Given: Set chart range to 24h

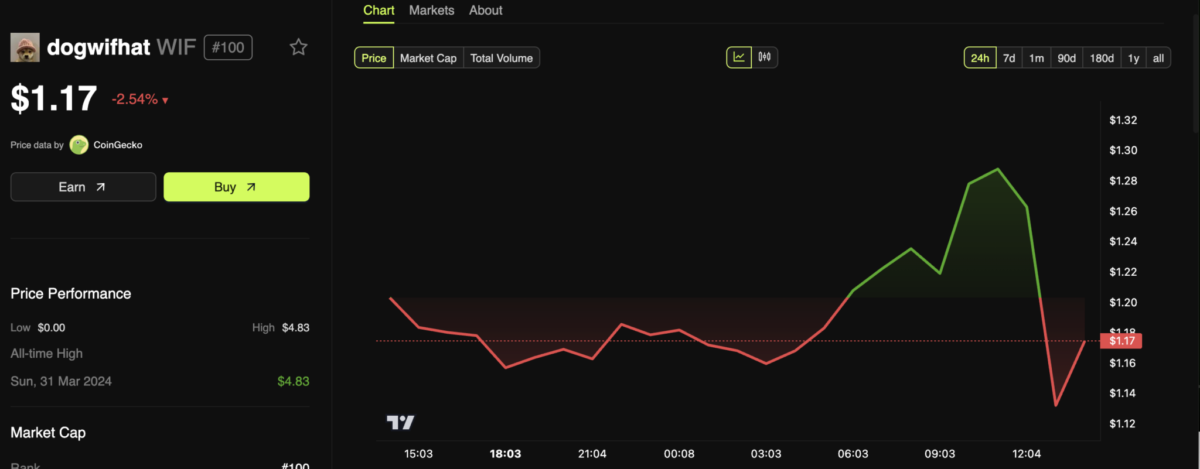Looking at the screenshot, I should 980,58.
